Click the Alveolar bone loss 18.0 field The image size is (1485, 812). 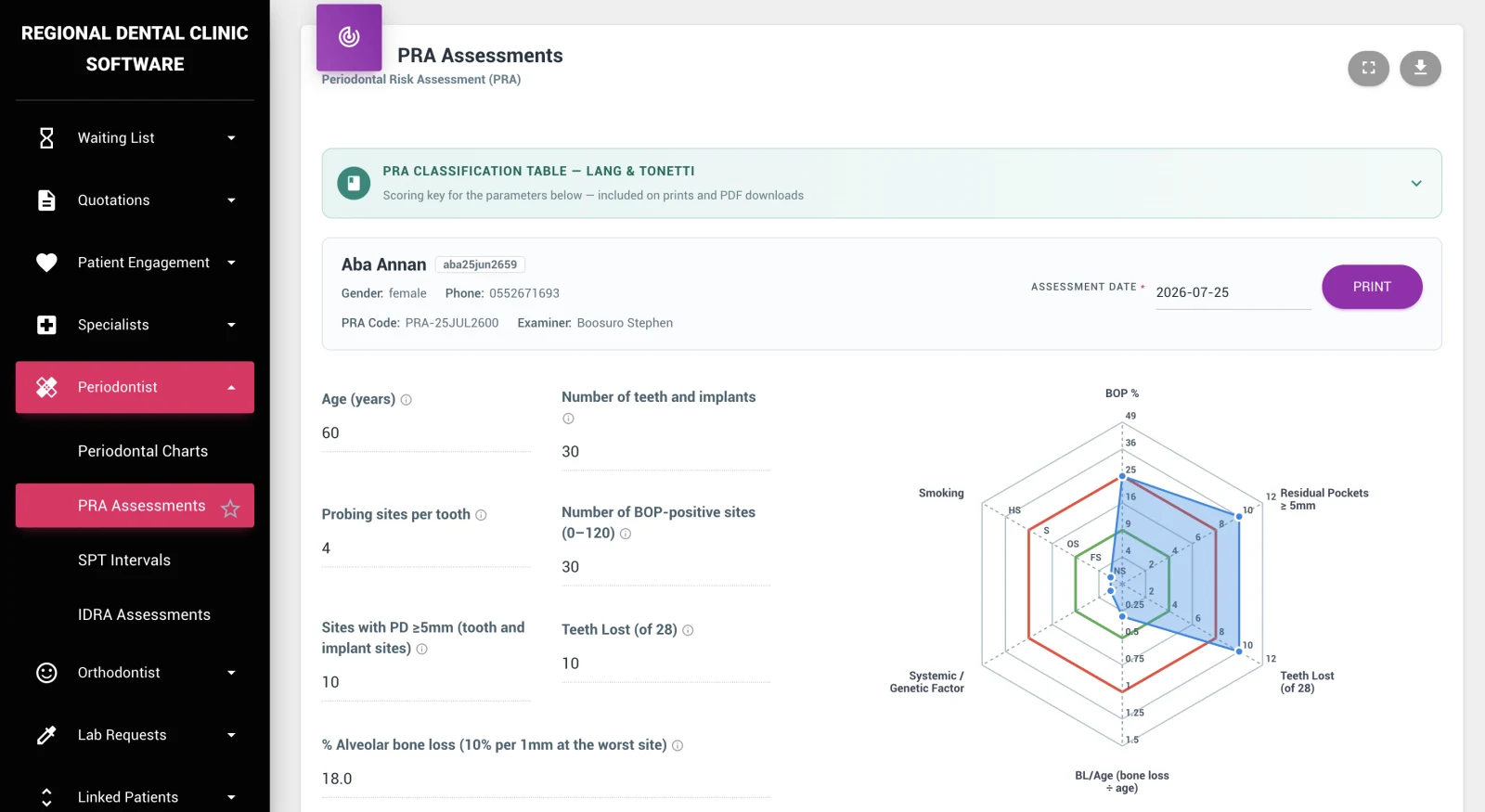point(546,779)
